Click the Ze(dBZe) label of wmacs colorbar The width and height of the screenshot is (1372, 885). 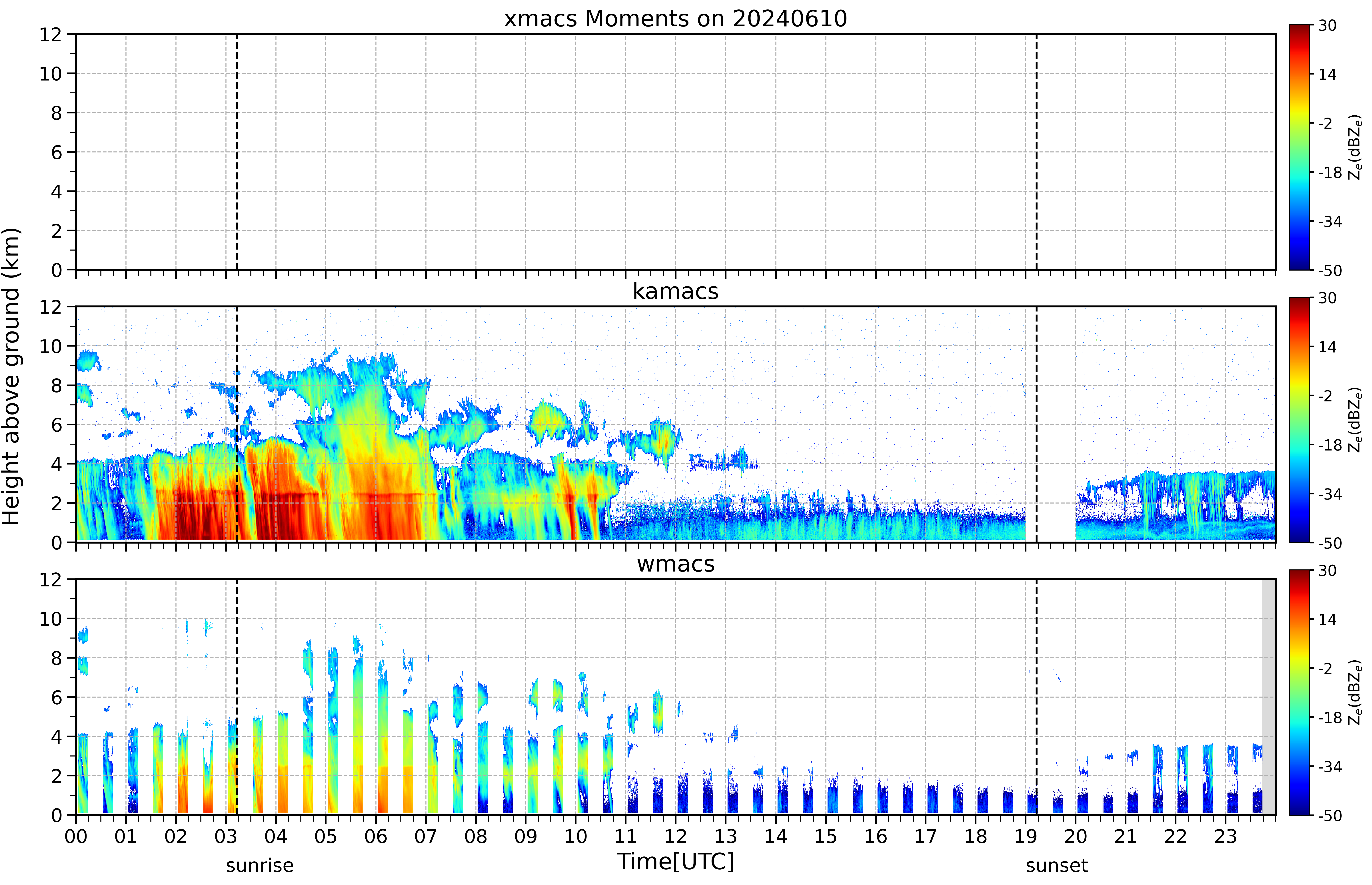click(x=1355, y=692)
